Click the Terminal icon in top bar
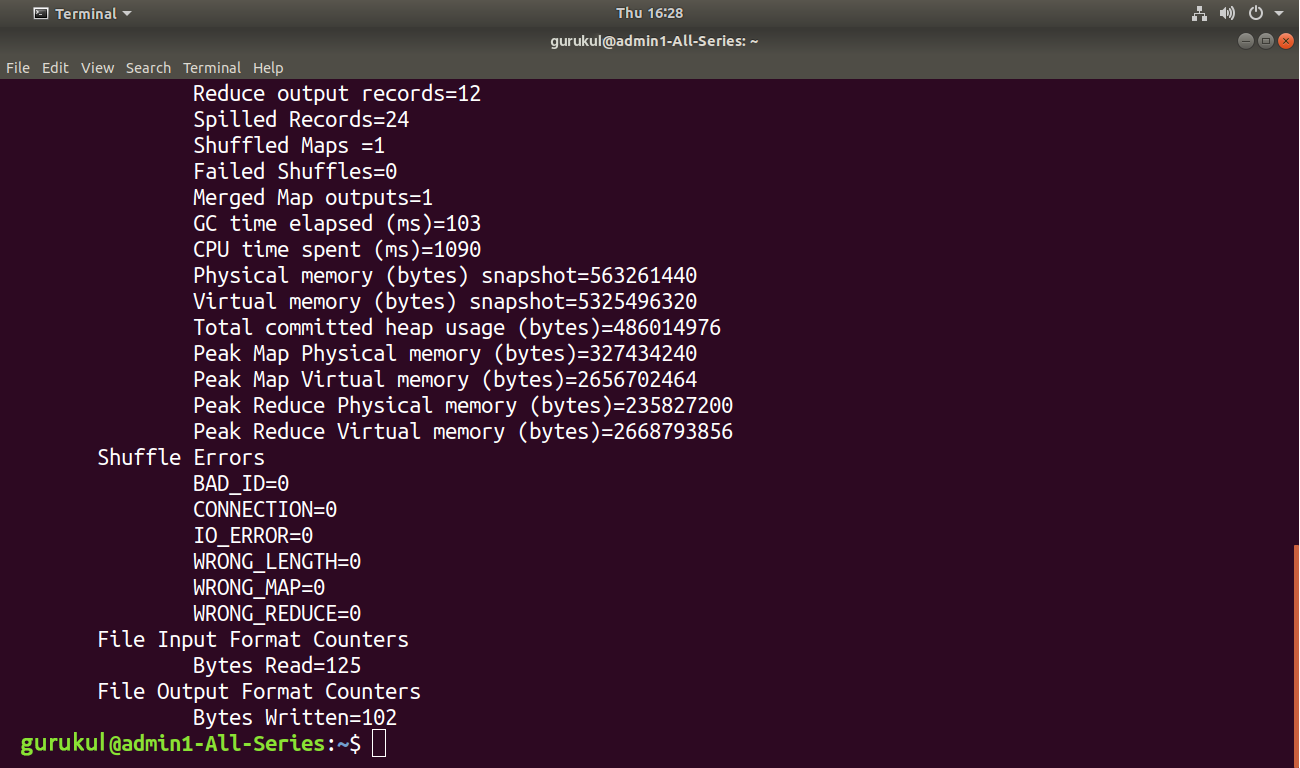Image resolution: width=1300 pixels, height=768 pixels. 41,14
